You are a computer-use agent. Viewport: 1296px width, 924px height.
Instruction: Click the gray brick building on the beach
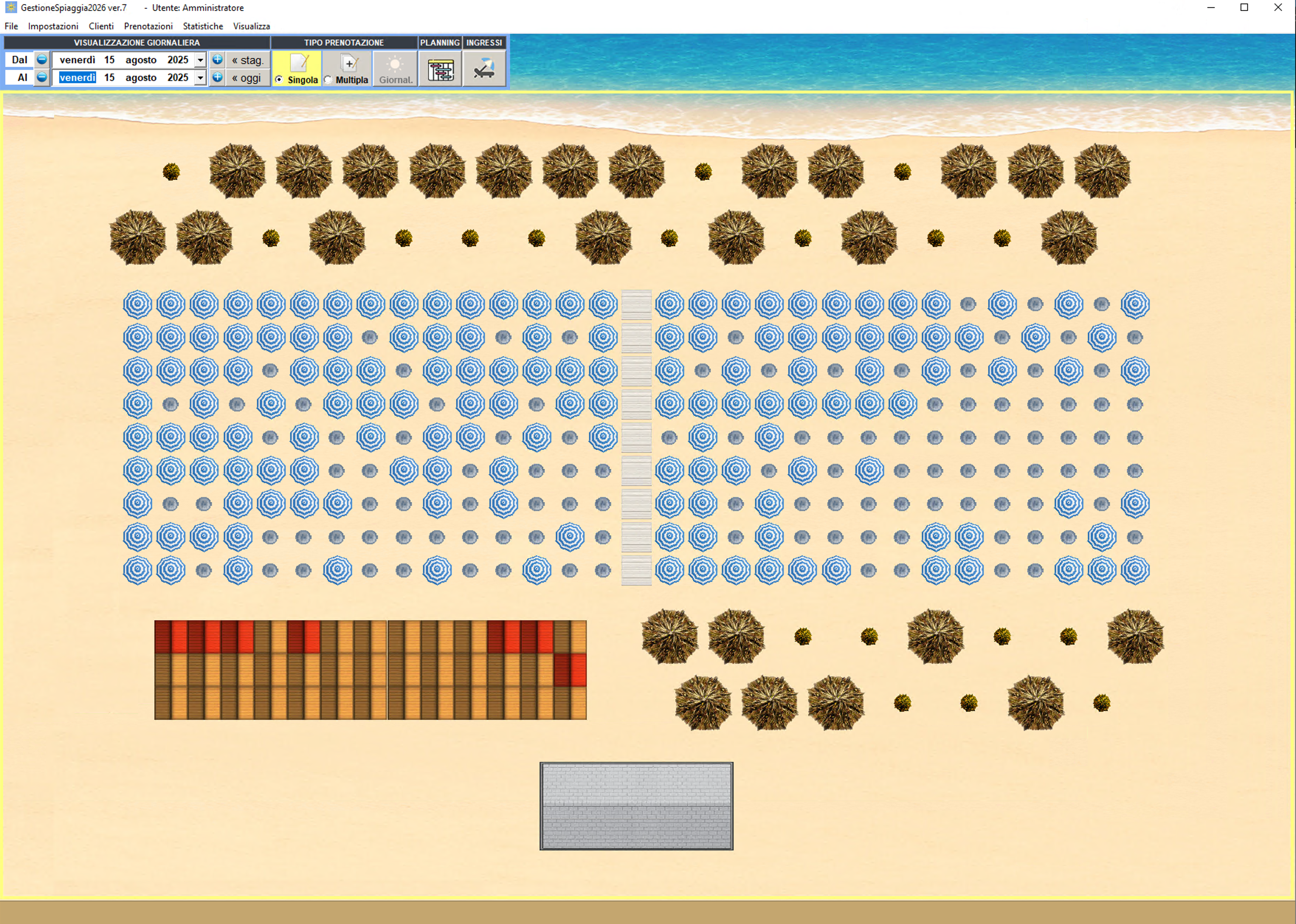click(x=636, y=806)
